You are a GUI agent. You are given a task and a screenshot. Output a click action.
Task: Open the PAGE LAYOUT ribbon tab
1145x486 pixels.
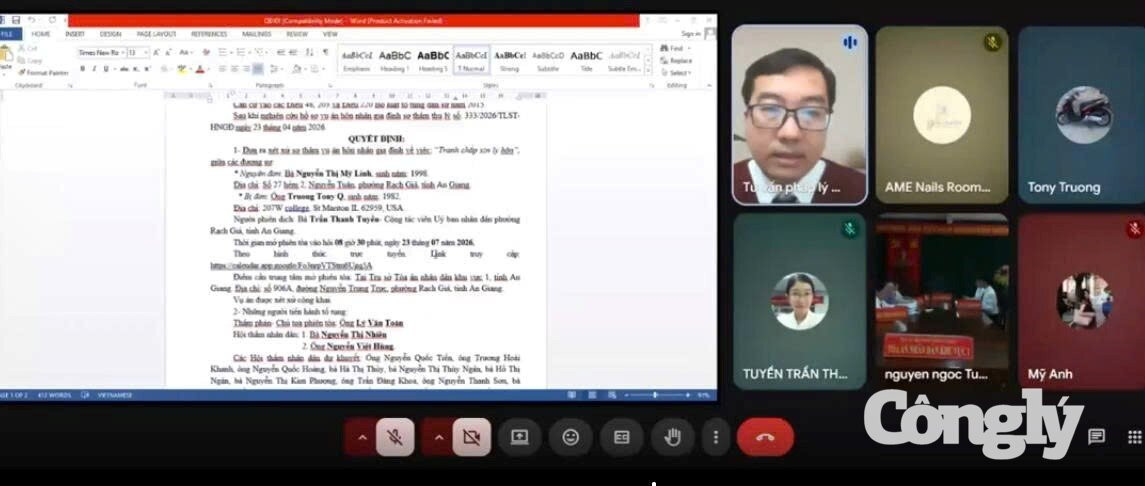click(x=156, y=34)
